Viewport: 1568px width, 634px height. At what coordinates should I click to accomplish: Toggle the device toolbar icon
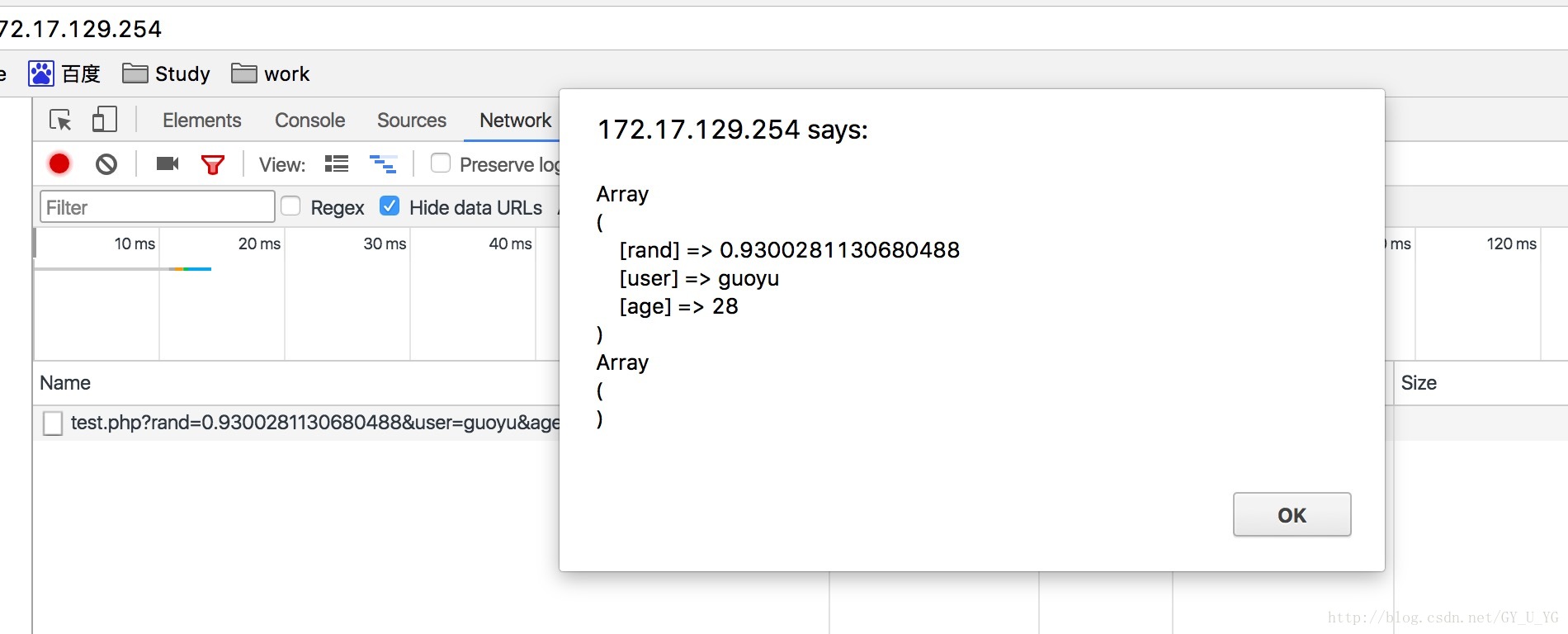point(104,120)
